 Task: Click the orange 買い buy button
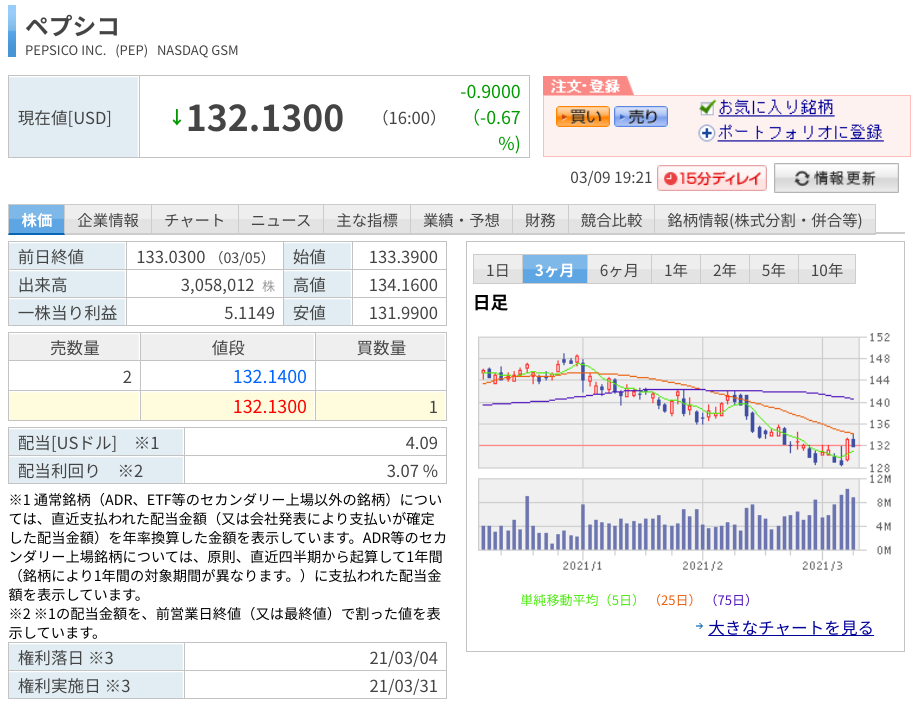coord(582,117)
